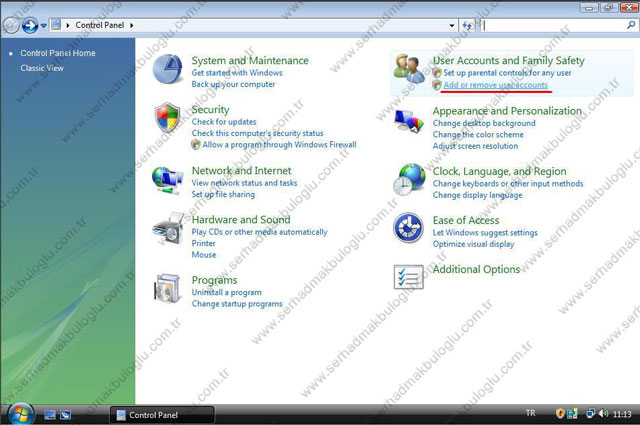Click the User Accounts and Family Safety heading

coord(509,60)
